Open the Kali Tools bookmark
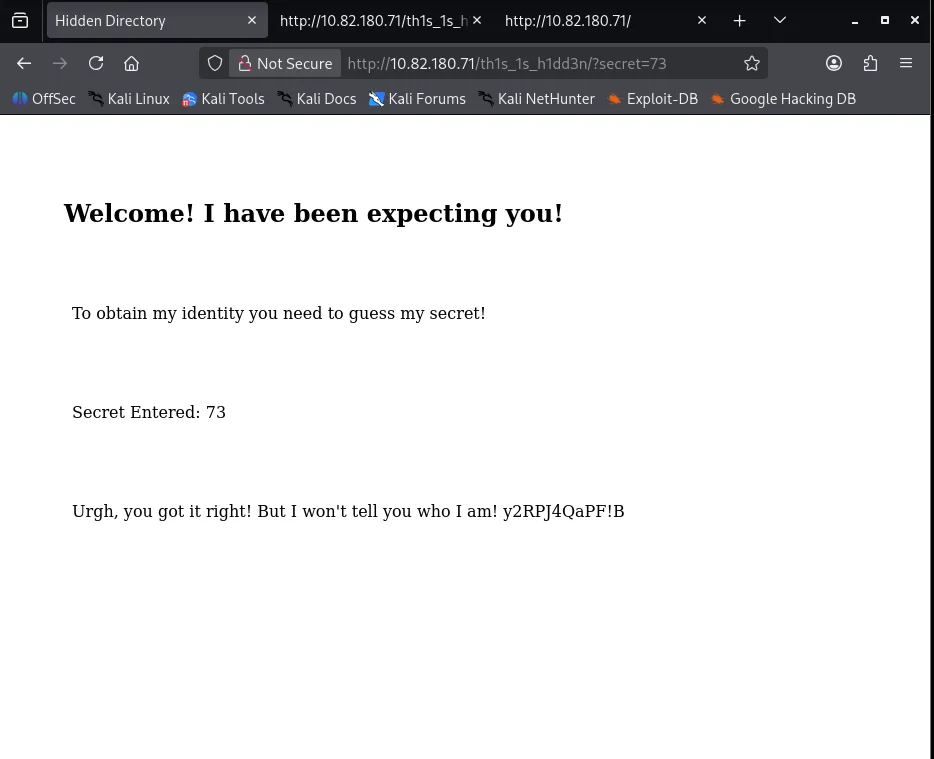 point(223,99)
